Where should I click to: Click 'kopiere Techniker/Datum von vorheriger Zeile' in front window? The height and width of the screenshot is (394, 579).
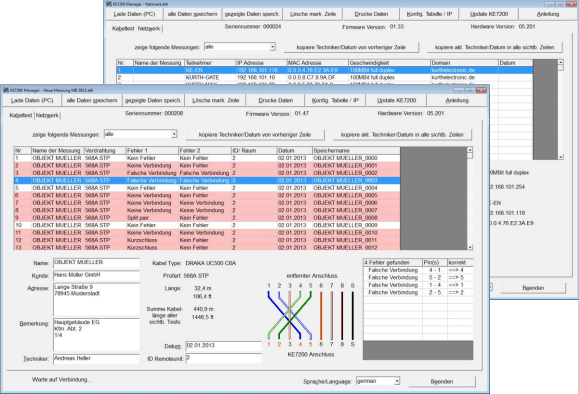tap(255, 135)
